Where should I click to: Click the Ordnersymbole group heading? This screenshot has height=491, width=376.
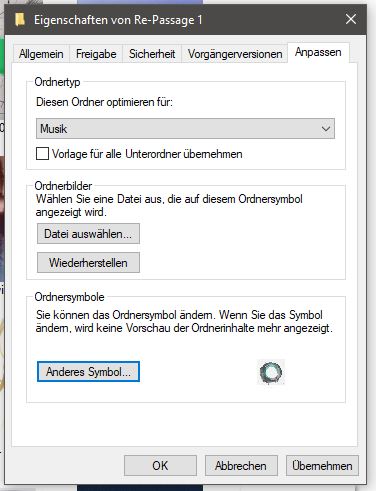pyautogui.click(x=69, y=297)
